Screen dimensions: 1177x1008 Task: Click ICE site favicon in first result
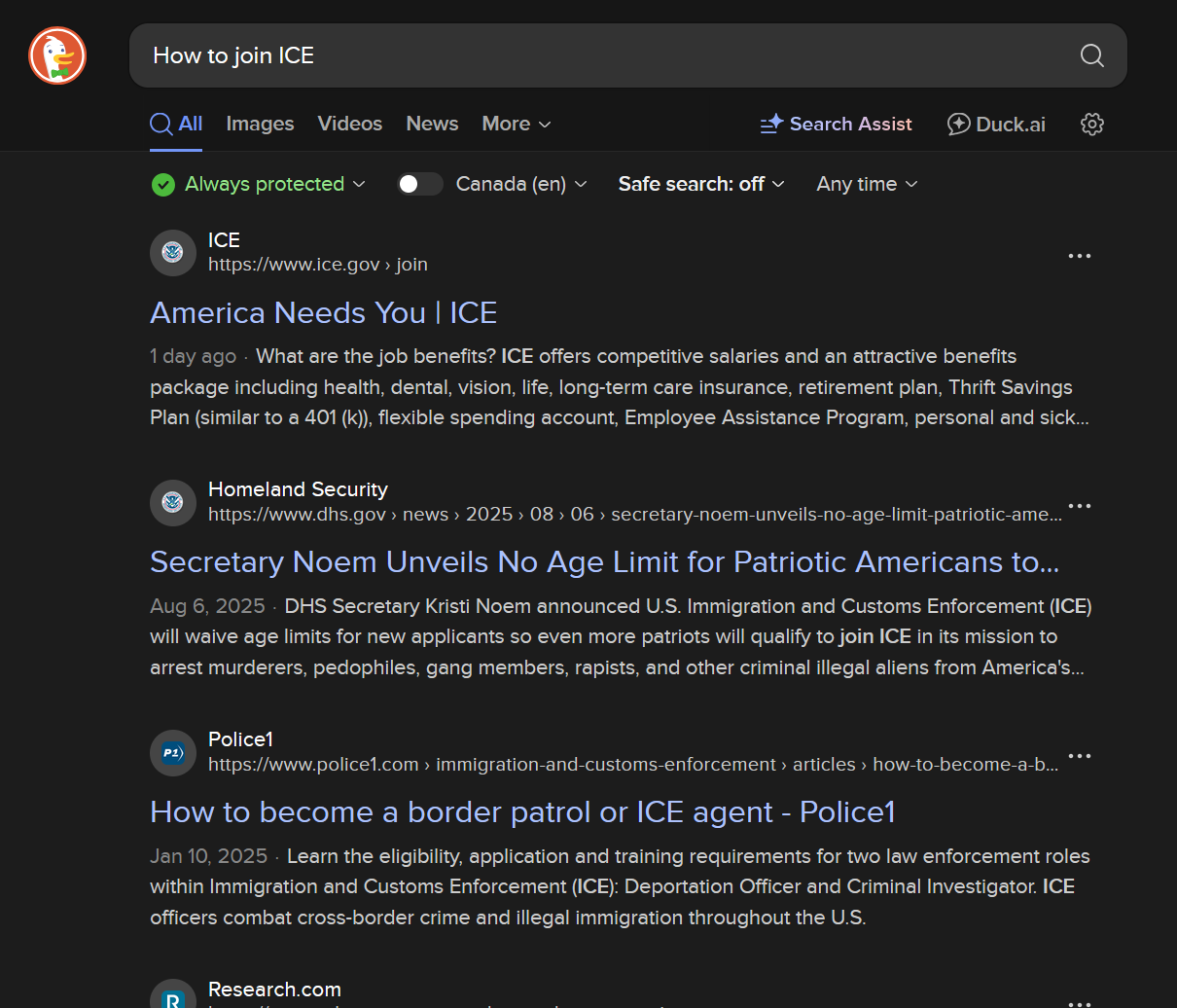click(173, 252)
